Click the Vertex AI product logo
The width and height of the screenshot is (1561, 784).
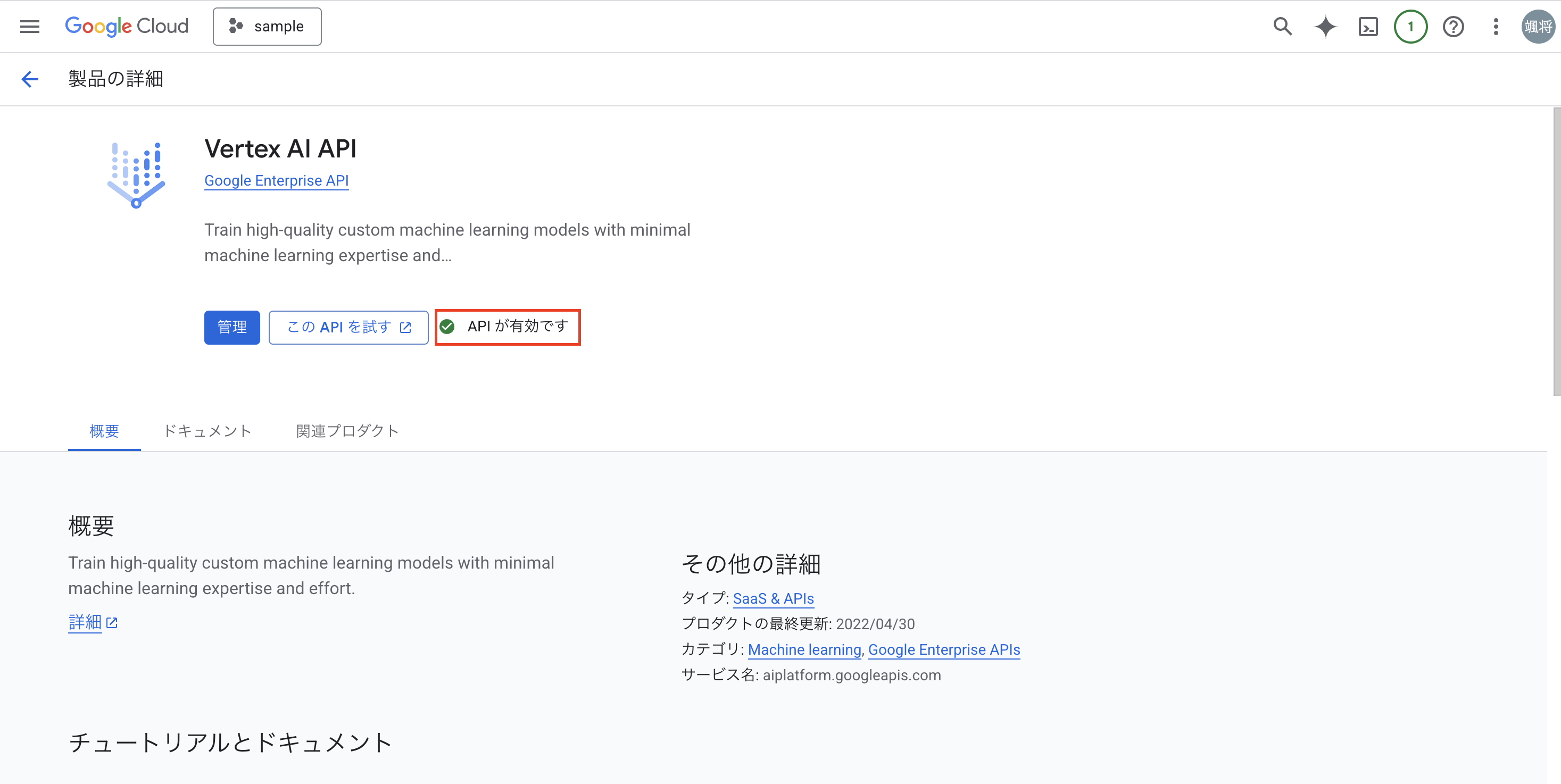(136, 175)
